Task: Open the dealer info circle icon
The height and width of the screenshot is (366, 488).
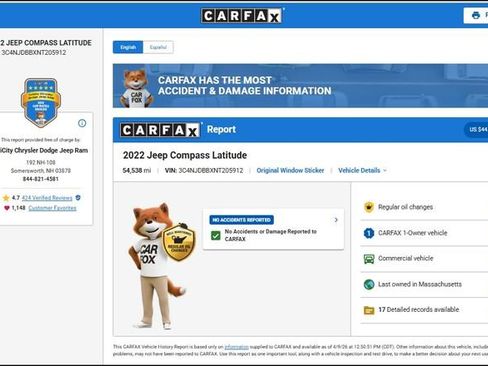Action: (82, 123)
